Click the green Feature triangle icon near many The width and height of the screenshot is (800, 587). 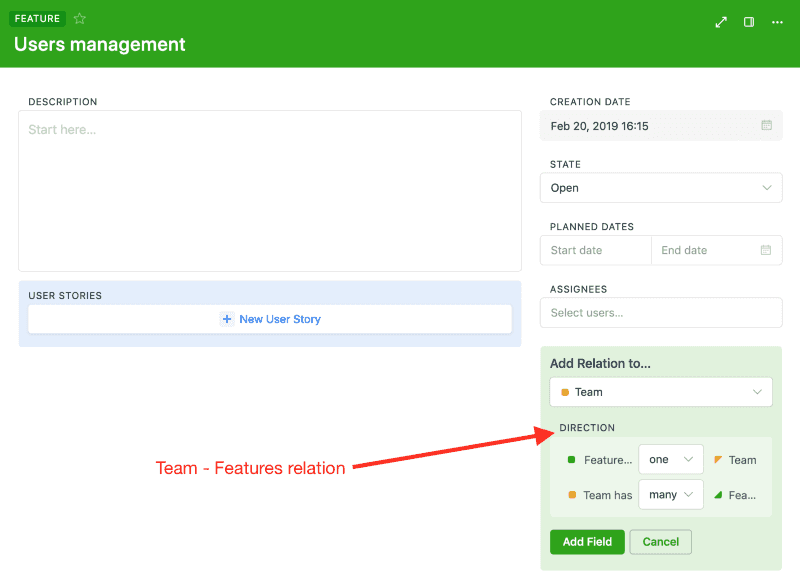pyautogui.click(x=718, y=494)
